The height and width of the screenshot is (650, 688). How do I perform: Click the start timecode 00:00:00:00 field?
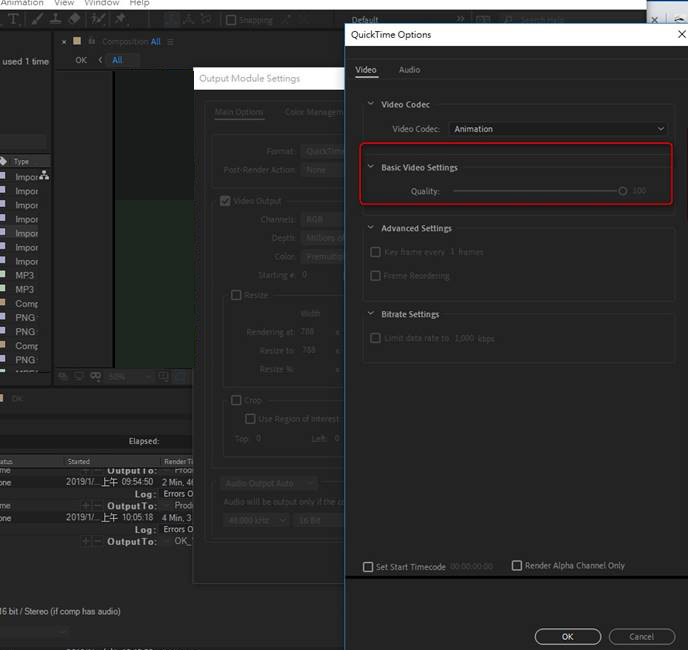(471, 567)
